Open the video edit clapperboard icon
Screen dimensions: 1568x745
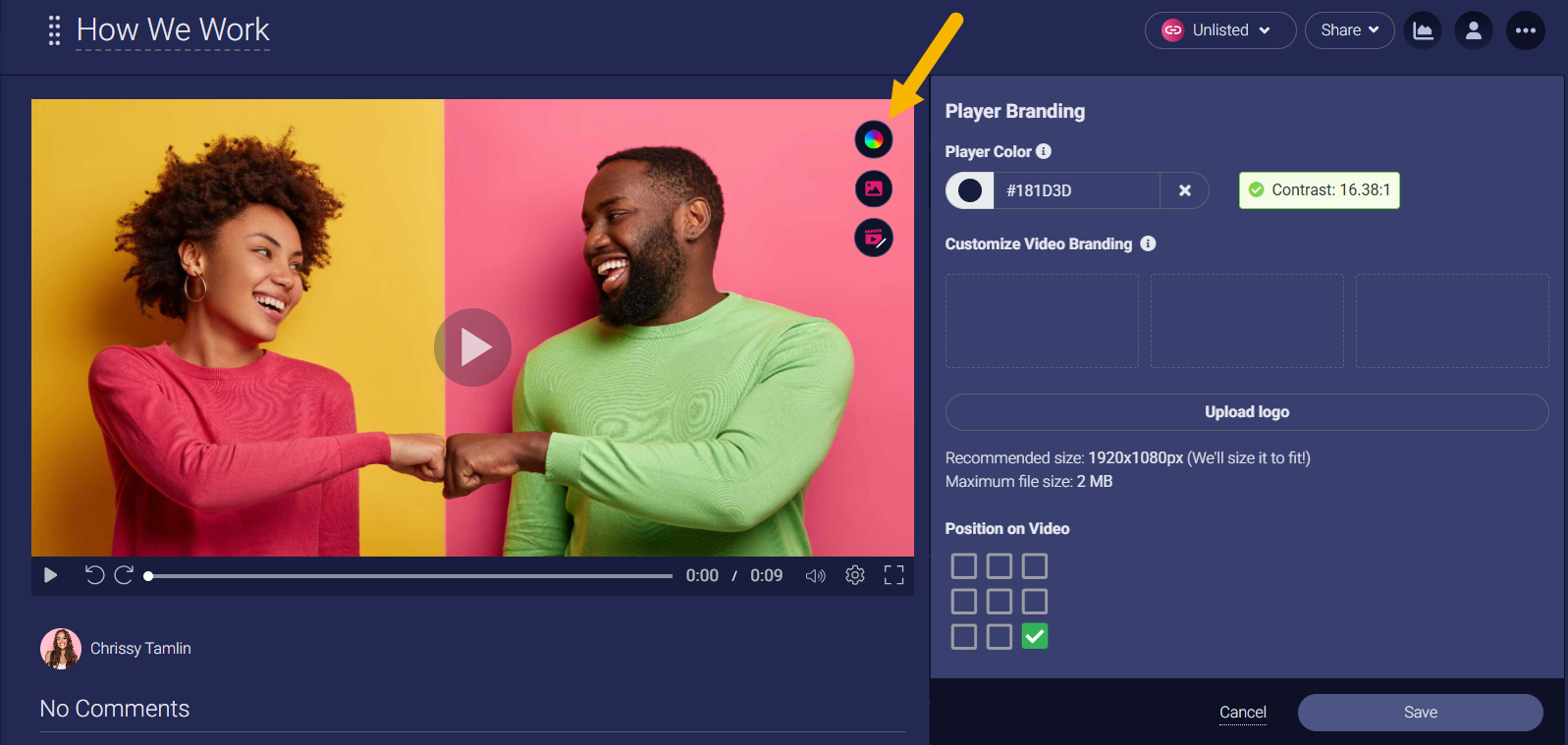874,238
